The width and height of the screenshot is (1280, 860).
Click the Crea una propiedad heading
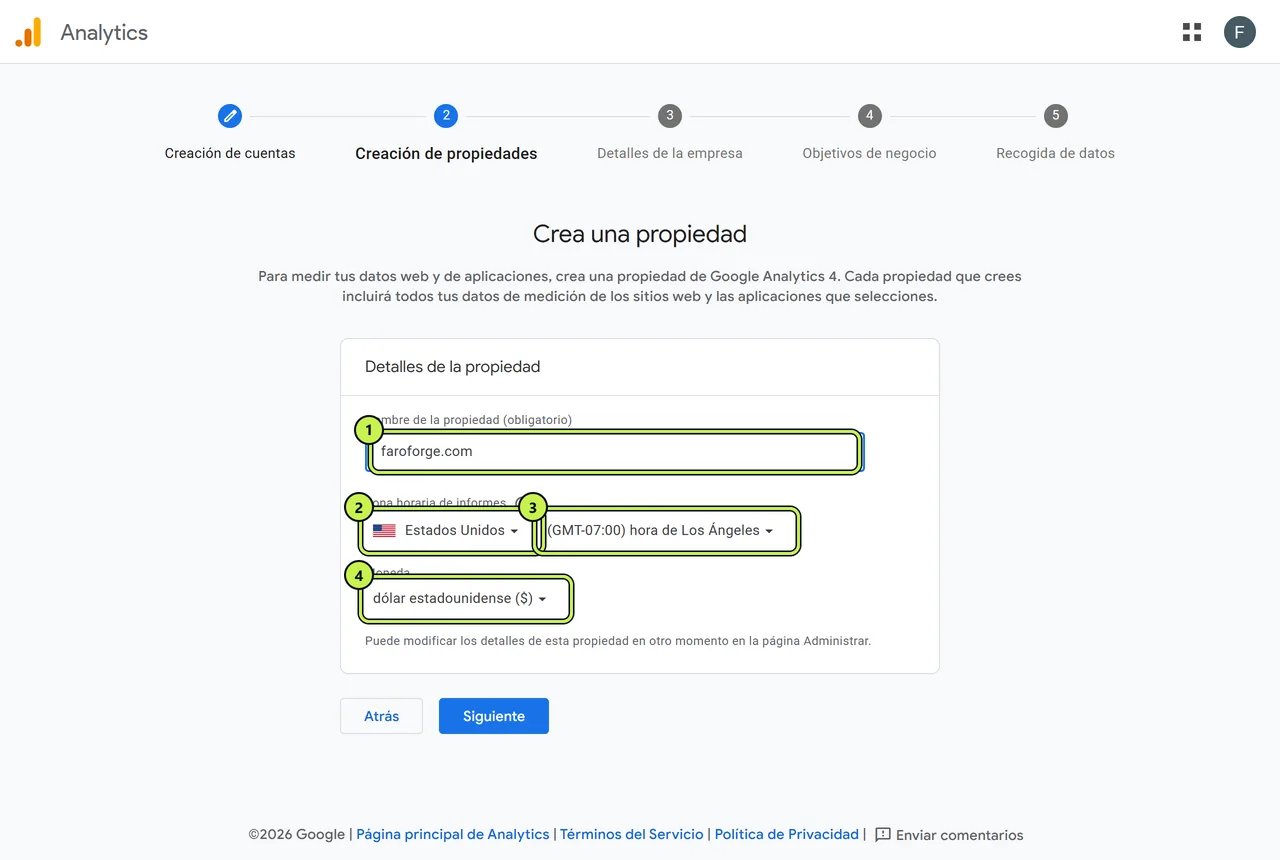tap(640, 234)
